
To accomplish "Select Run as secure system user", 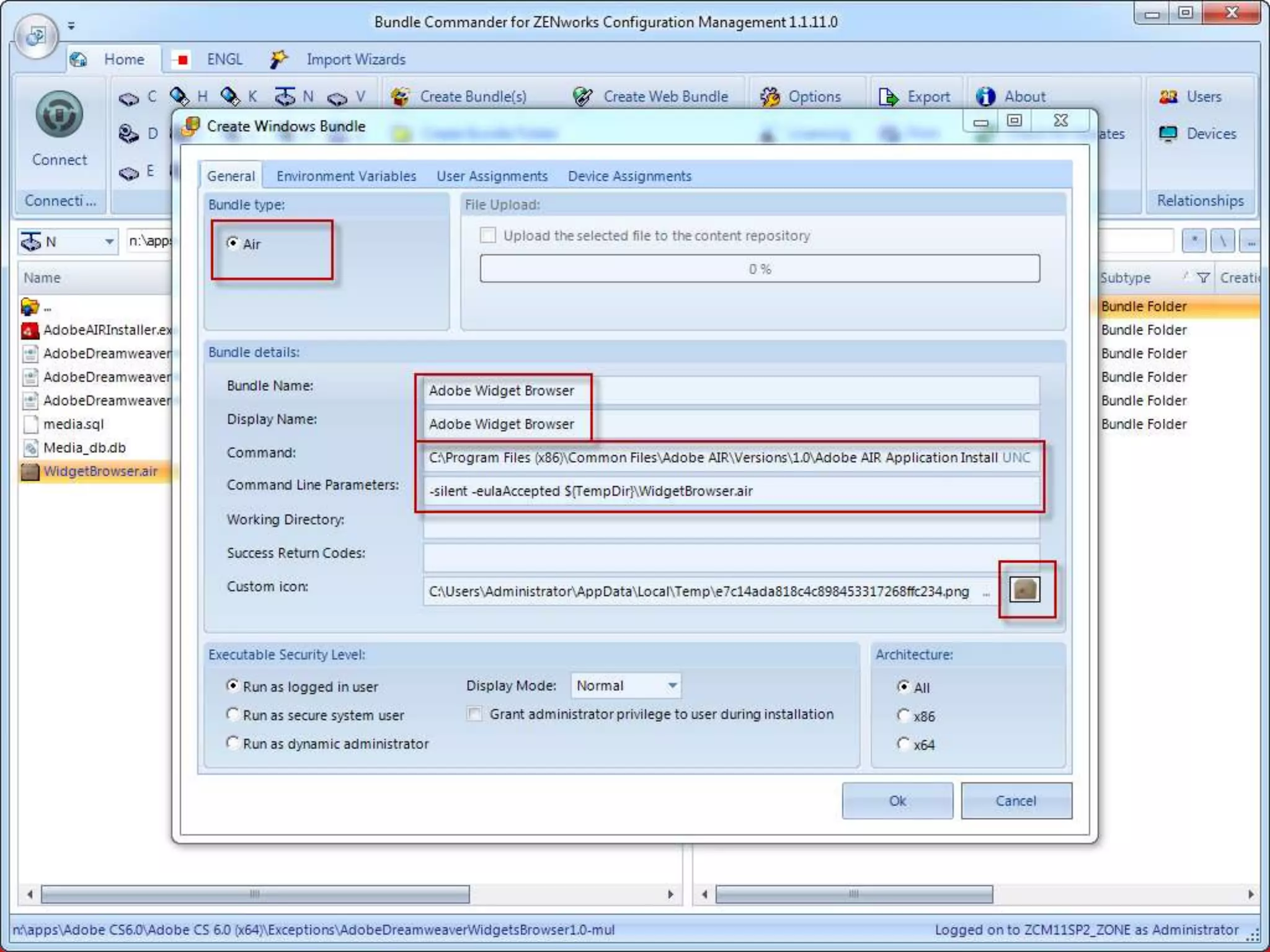I will tap(233, 715).
